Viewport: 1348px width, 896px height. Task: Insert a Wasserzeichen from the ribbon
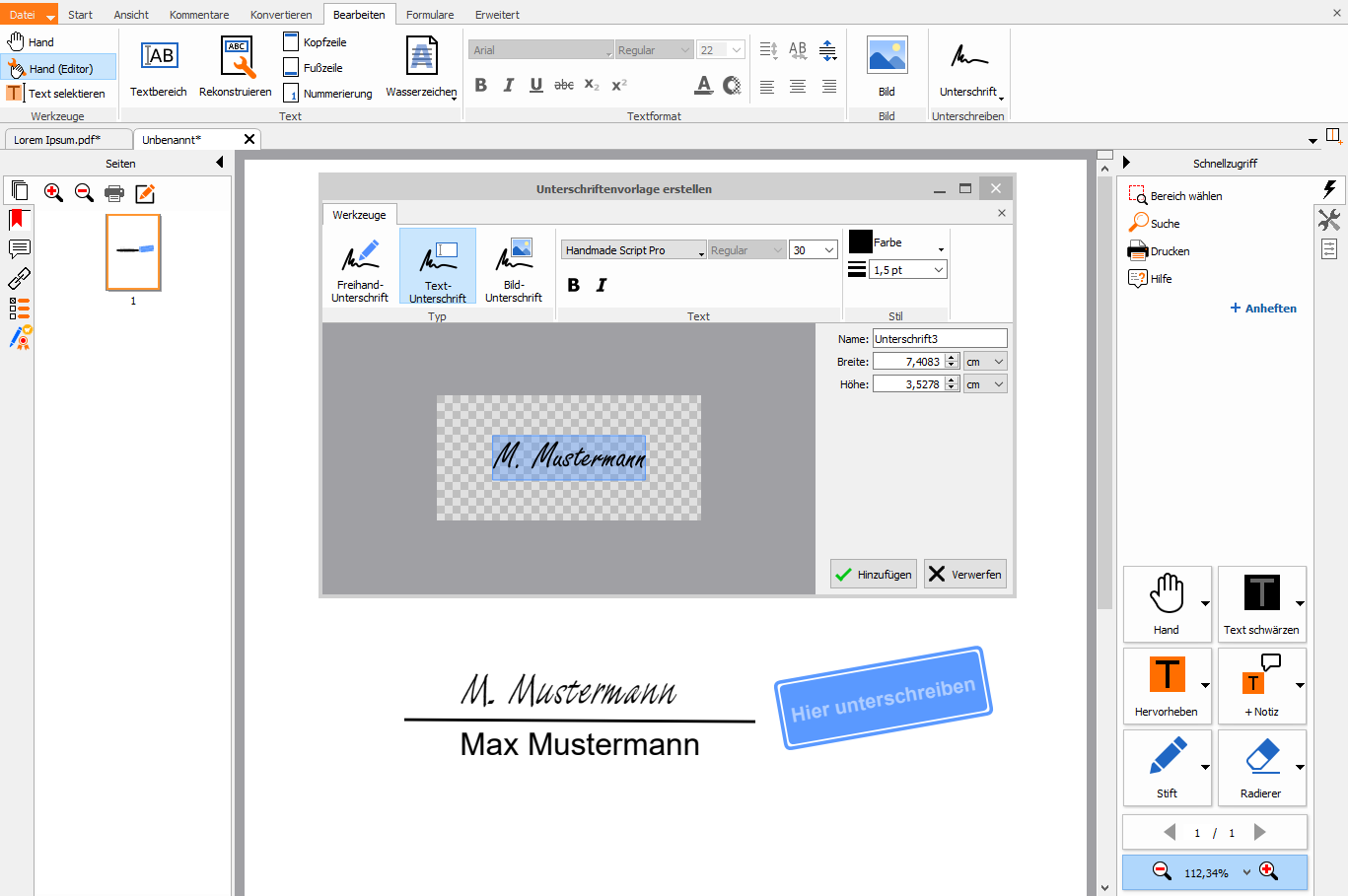point(421,67)
